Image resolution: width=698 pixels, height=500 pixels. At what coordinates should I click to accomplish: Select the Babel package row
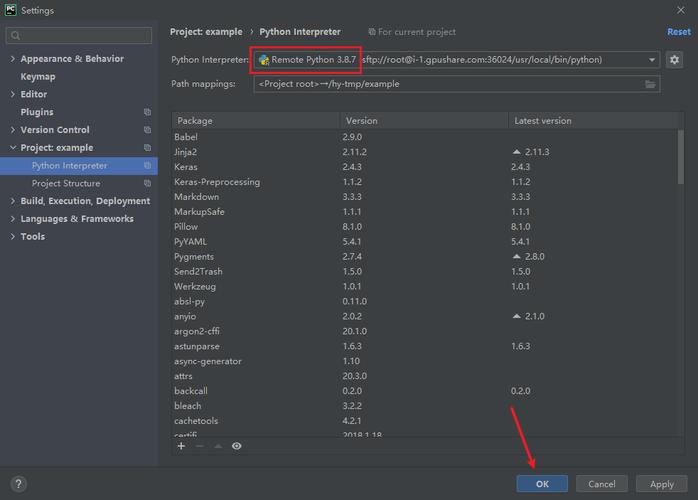(x=424, y=137)
